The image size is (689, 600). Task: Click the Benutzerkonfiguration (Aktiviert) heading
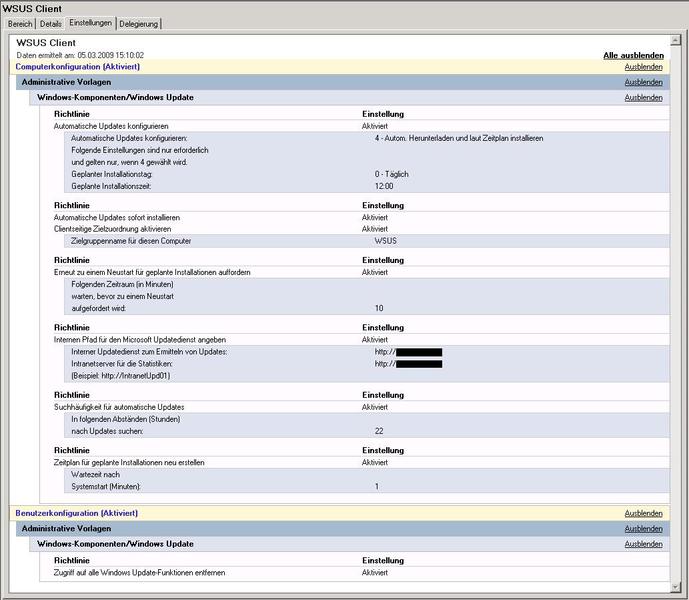click(76, 513)
